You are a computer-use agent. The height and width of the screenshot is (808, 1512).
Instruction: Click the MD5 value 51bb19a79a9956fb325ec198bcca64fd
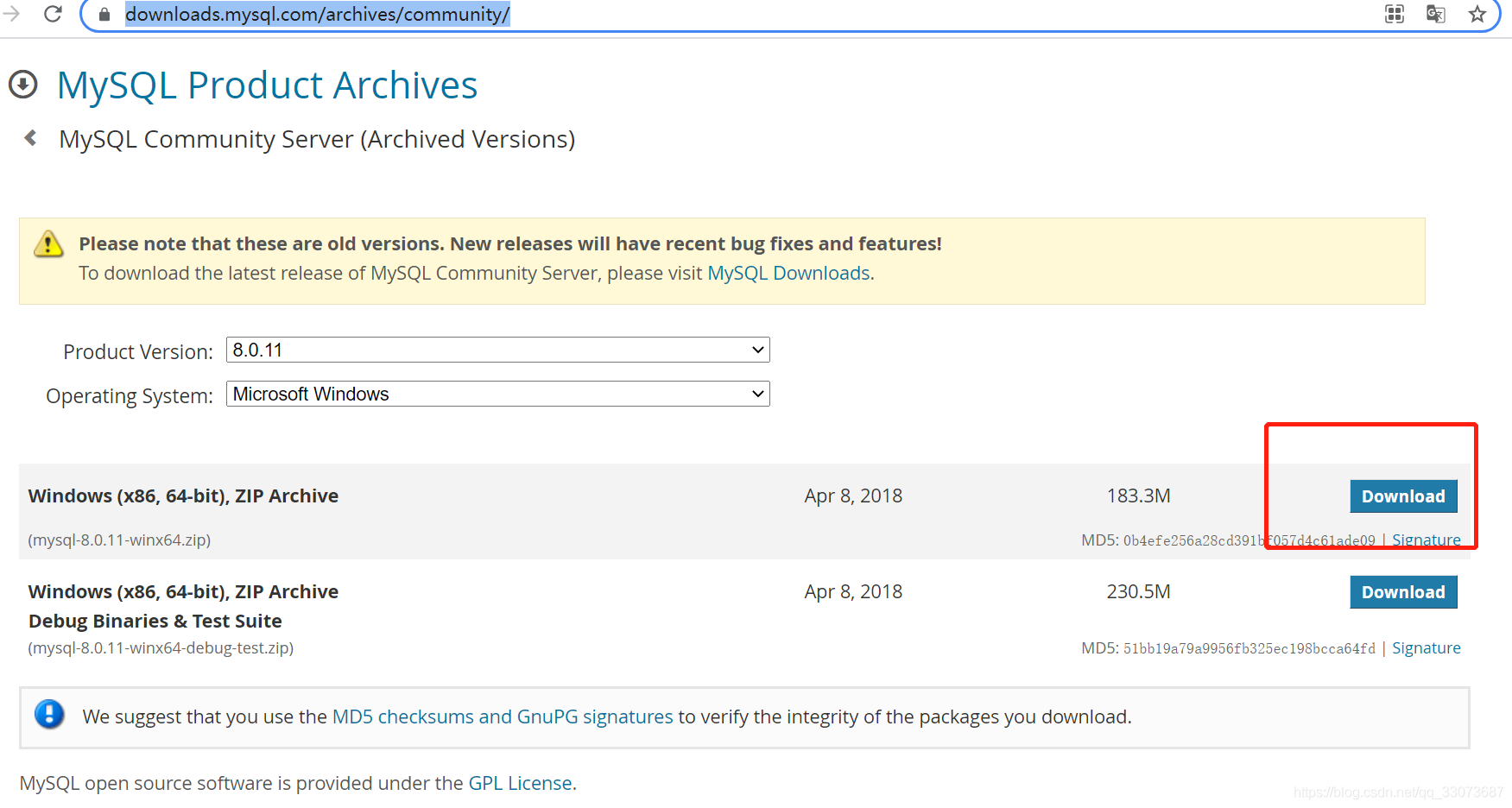[x=1249, y=648]
